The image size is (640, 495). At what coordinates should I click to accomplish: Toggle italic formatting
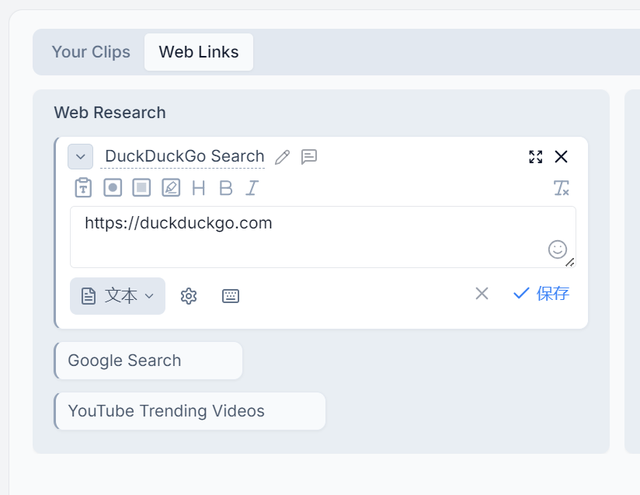click(252, 188)
